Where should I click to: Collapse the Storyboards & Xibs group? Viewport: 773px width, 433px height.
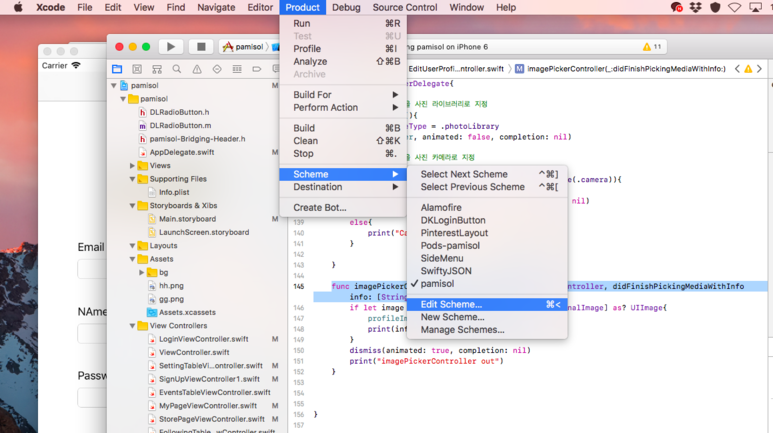point(132,206)
